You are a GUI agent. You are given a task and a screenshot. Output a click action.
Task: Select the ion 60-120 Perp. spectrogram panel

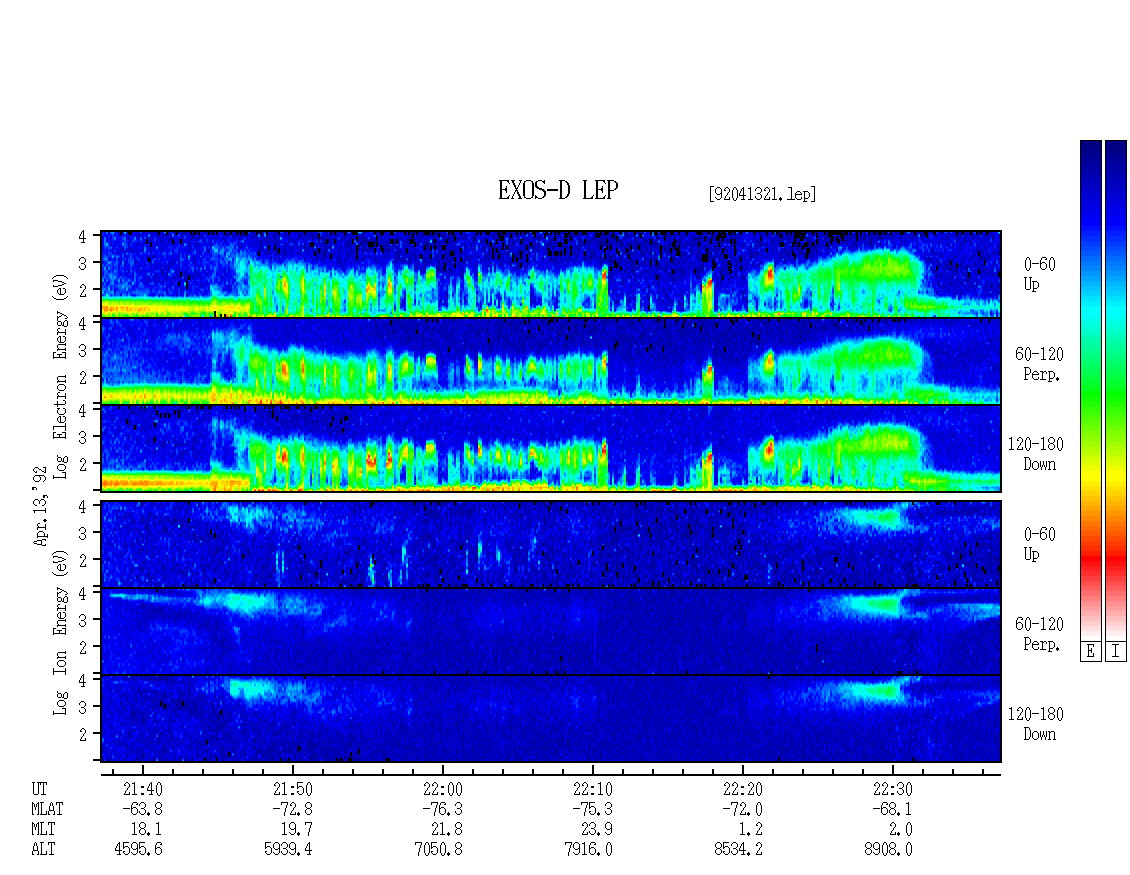pos(551,631)
